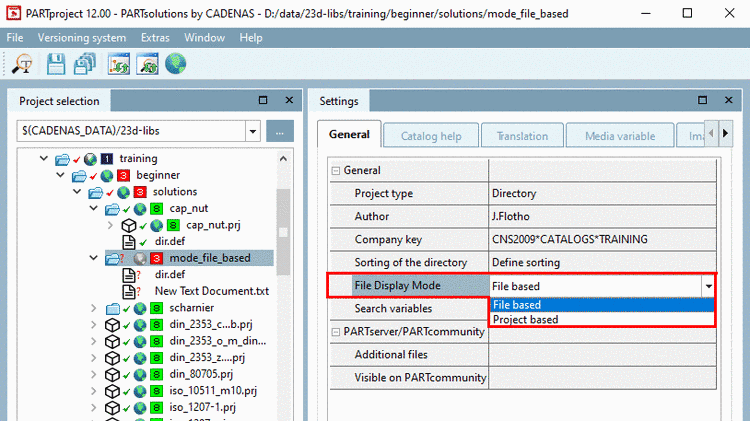Click the globe icon beside iso_10511_m10.prj
Viewport: 750px width, 421px height.
point(140,391)
